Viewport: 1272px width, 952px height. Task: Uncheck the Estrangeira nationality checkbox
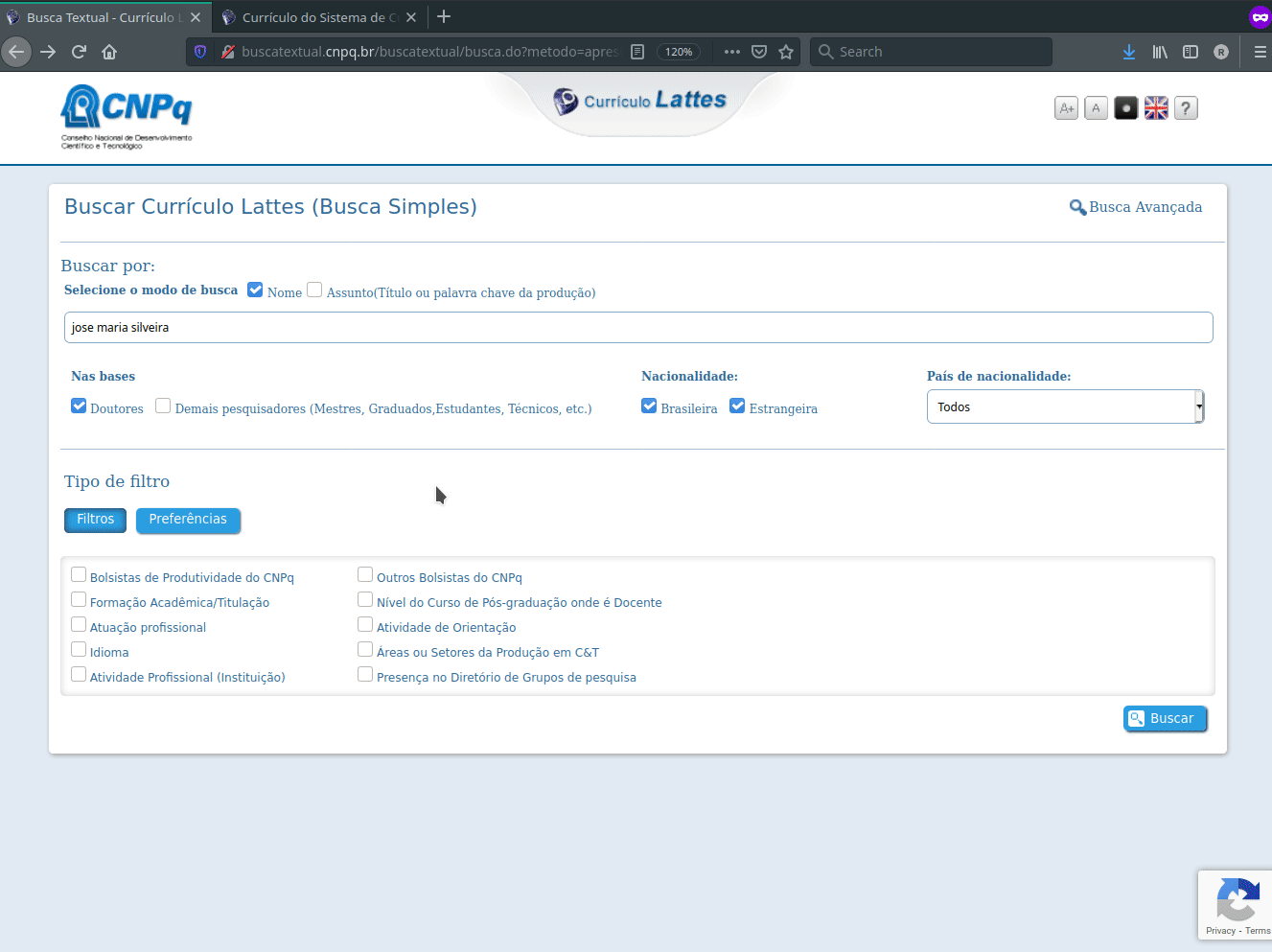pyautogui.click(x=737, y=406)
